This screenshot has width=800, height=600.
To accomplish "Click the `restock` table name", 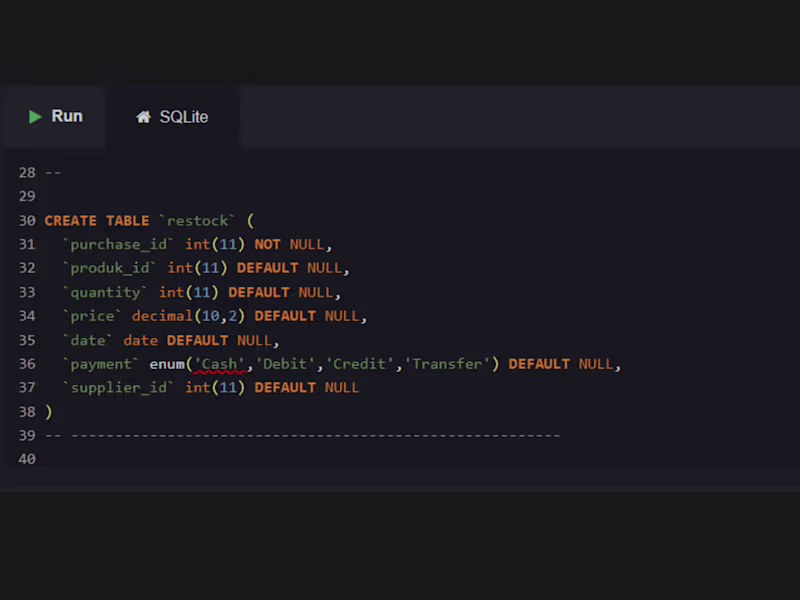I will tap(197, 220).
